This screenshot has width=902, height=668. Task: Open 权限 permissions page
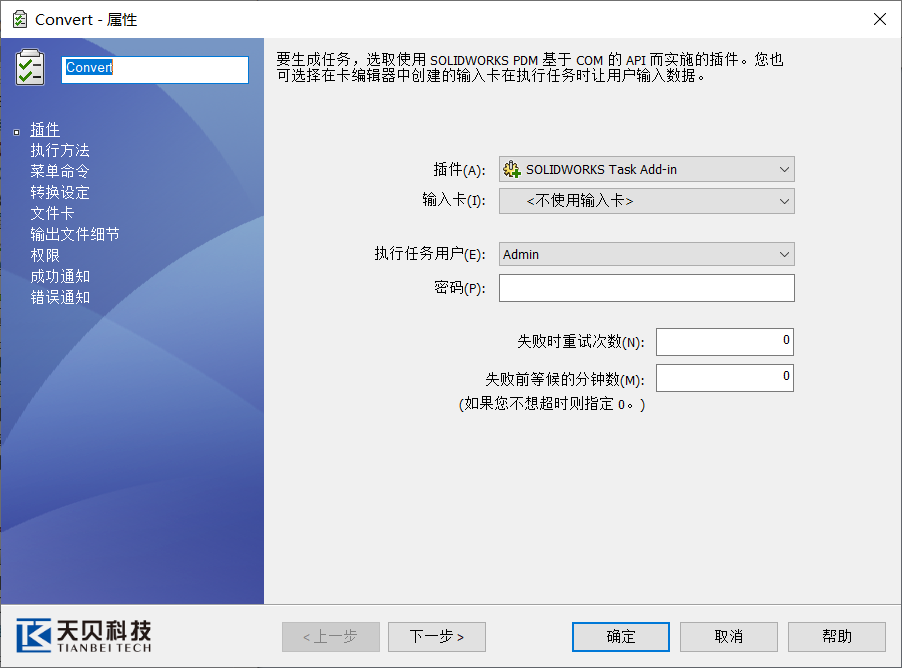pyautogui.click(x=45, y=256)
